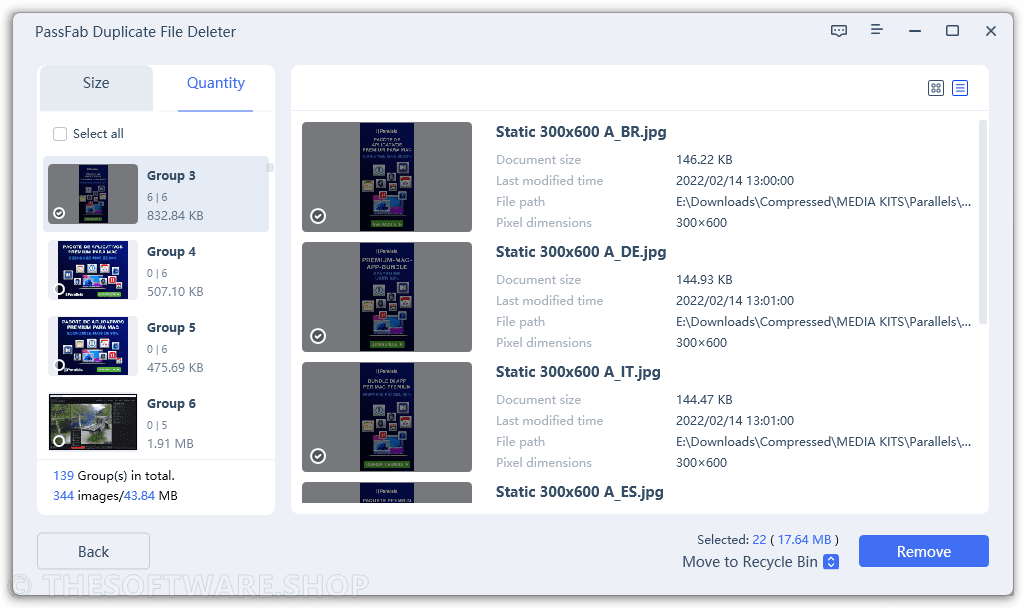Click document size 146.22 KB
Viewport: 1026px width, 608px height.
704,160
